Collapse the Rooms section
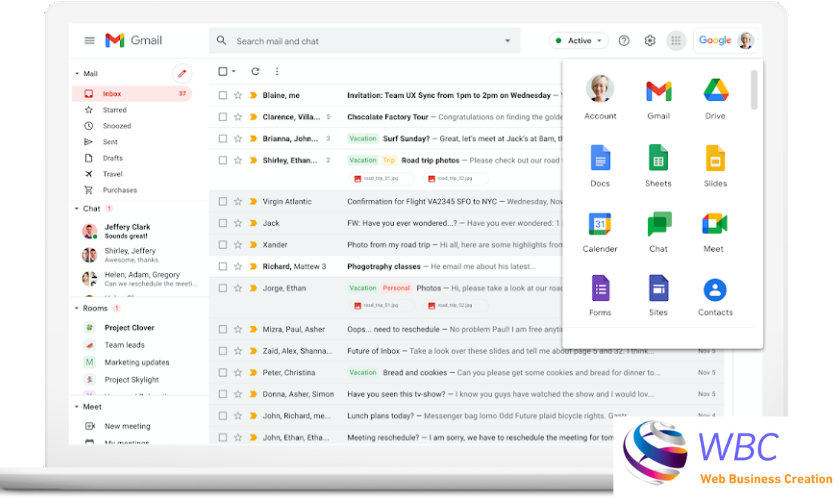Image resolution: width=840 pixels, height=500 pixels. pyautogui.click(x=77, y=308)
